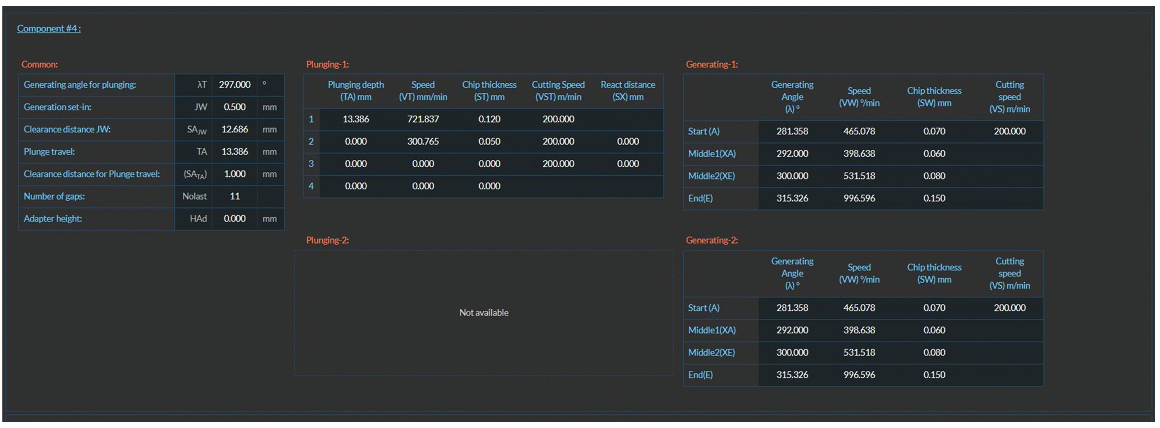The height and width of the screenshot is (428, 1160).
Task: Open the Component #4 link
Action: pyautogui.click(x=49, y=28)
